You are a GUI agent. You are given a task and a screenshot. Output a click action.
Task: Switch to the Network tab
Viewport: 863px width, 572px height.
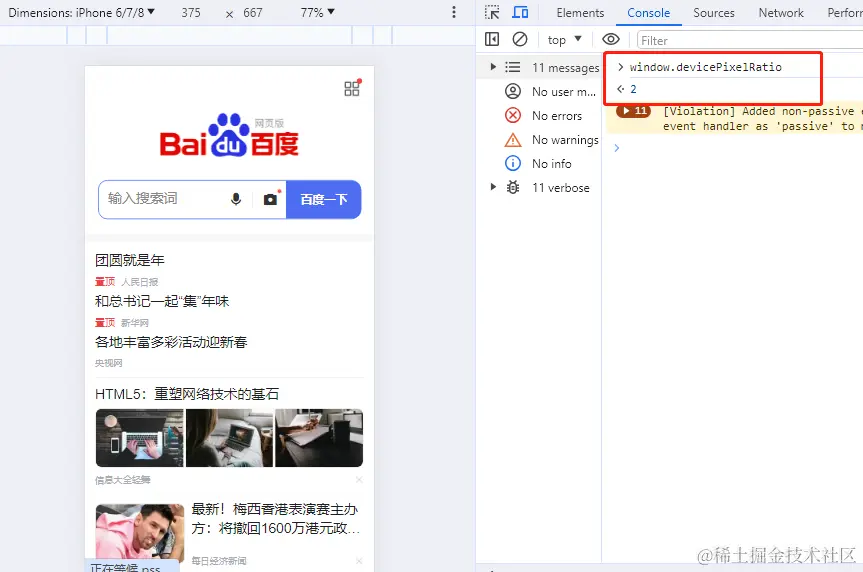[781, 13]
